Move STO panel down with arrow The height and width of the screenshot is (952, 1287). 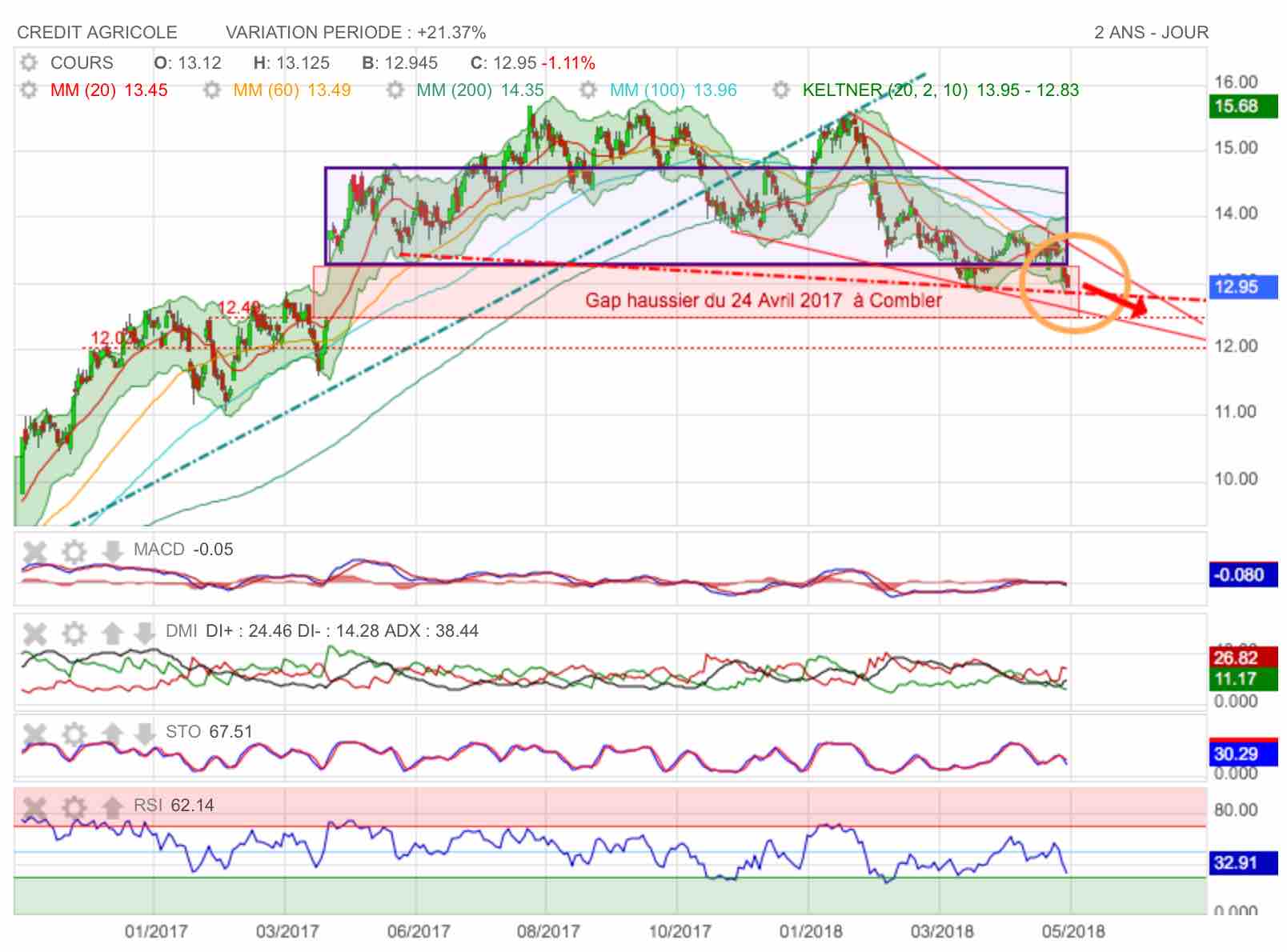coord(144,734)
